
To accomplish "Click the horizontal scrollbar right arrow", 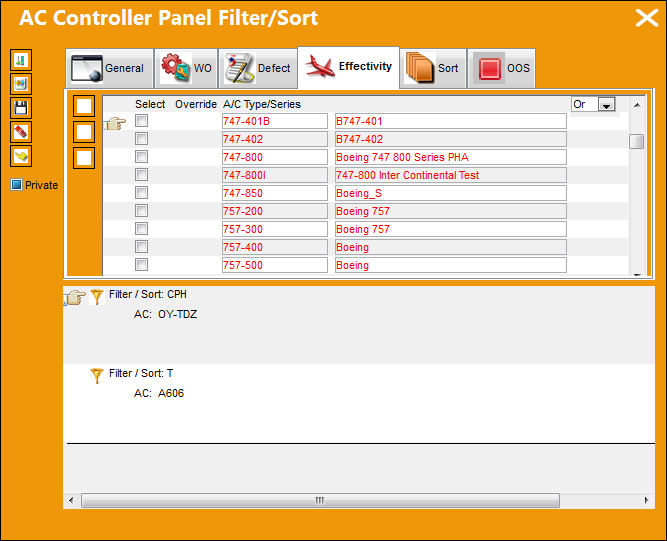I will coord(647,500).
